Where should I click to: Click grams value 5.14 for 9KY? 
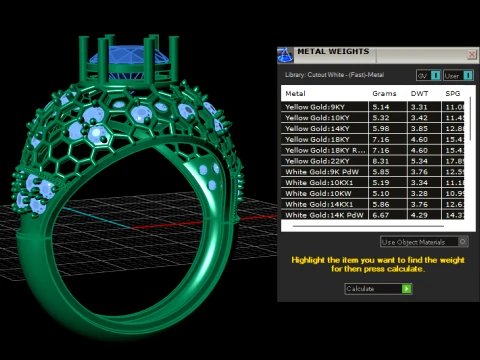(x=381, y=107)
